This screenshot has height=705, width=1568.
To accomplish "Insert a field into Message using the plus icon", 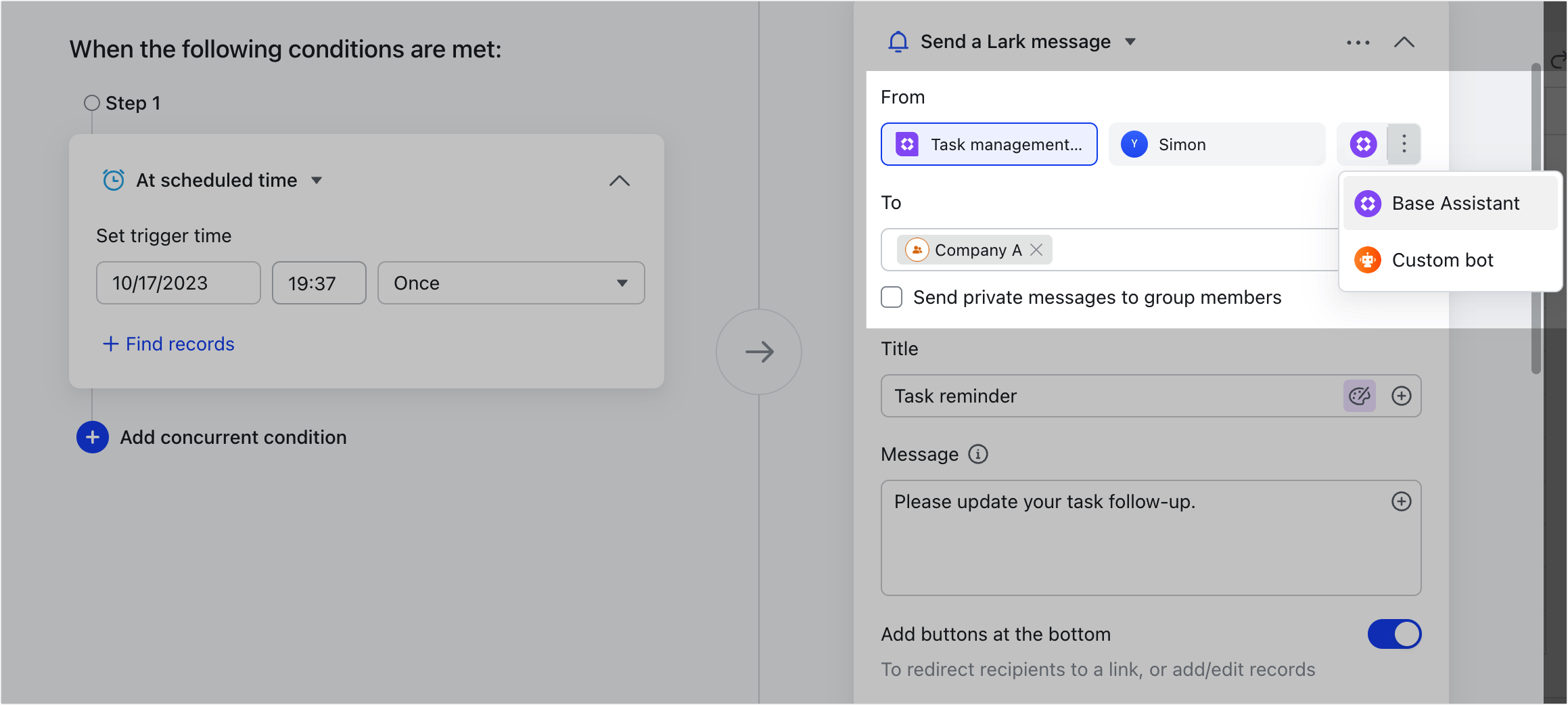I will 1402,501.
